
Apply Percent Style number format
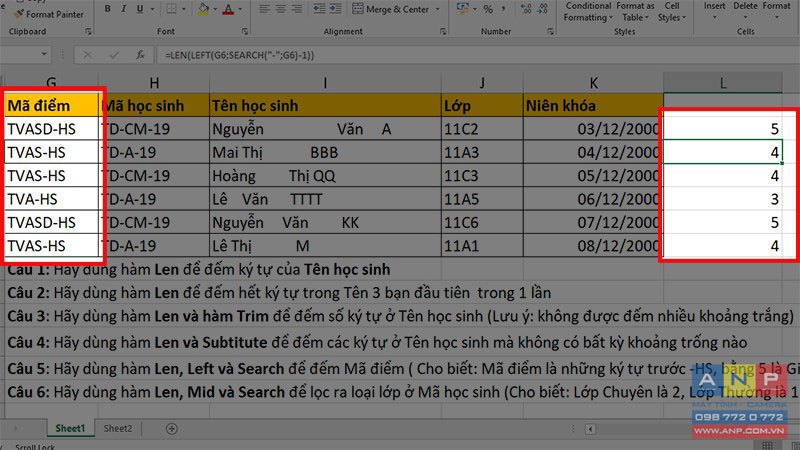pos(488,9)
